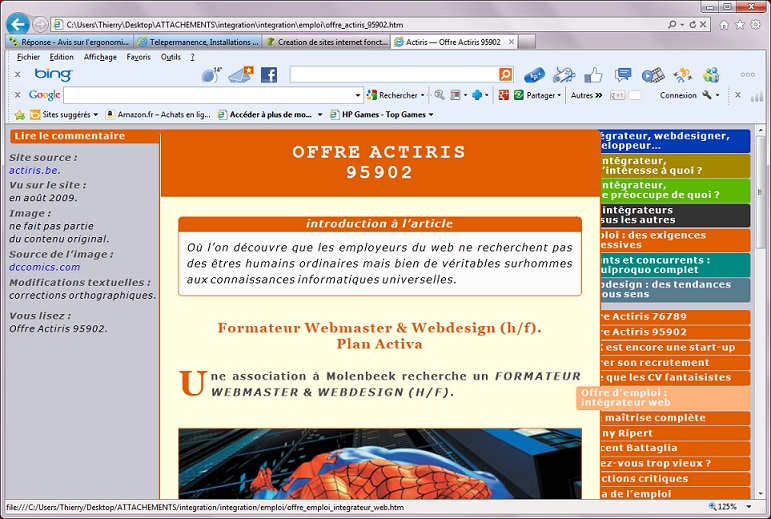
Task: Click the Google toolbar magnifier highlight icon
Action: click(439, 95)
